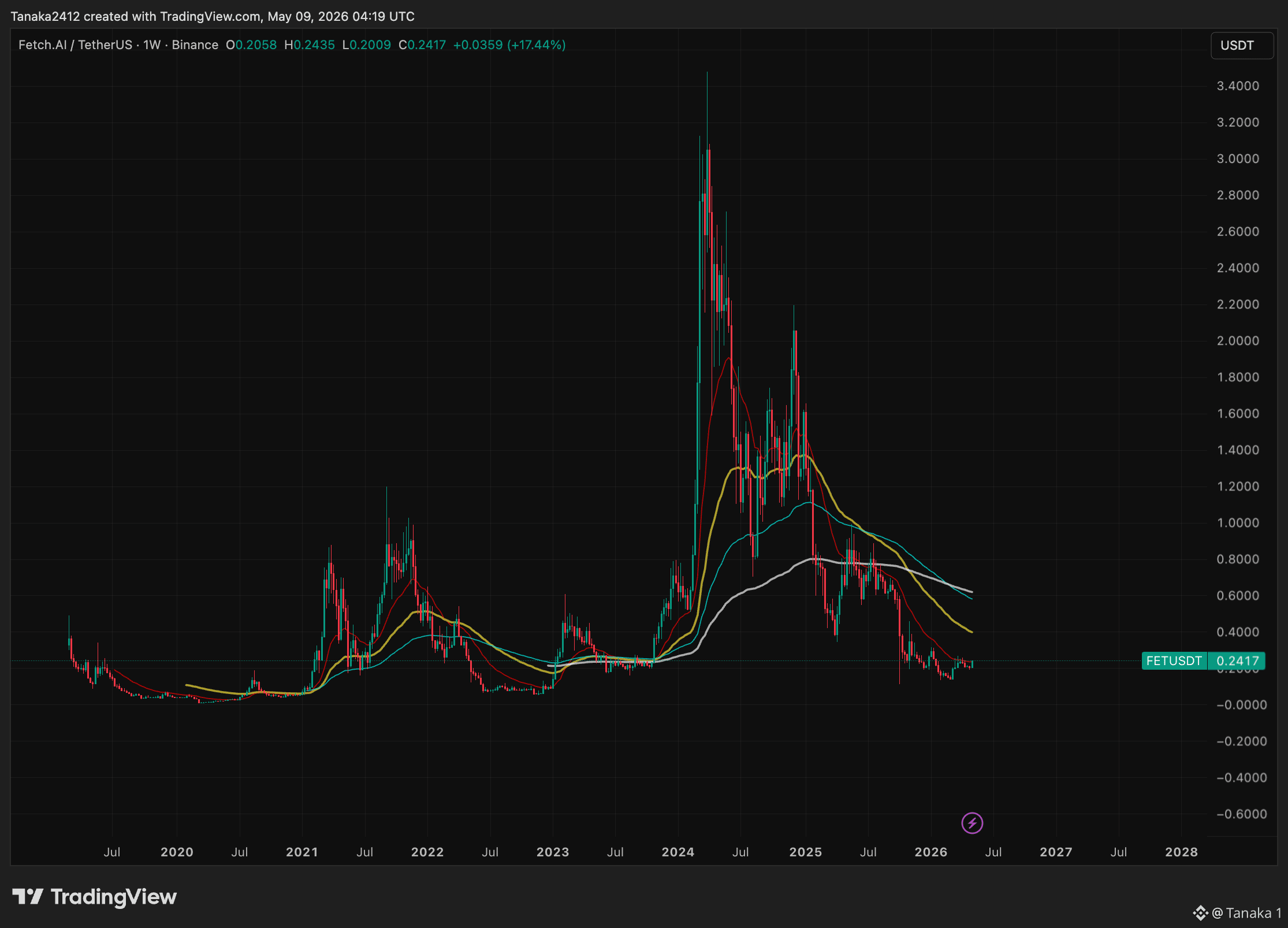Click the 2.2000 price axis label
This screenshot has width=1288, height=928.
point(1238,305)
